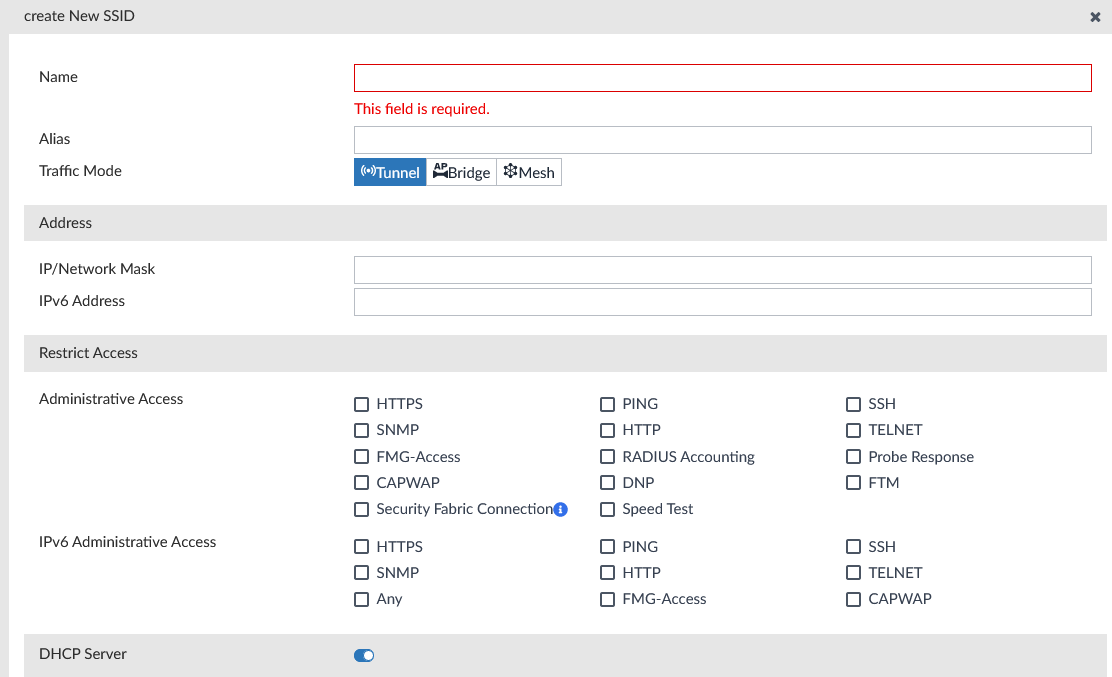Enable SSH under Administrative Access
The image size is (1112, 677).
(853, 404)
